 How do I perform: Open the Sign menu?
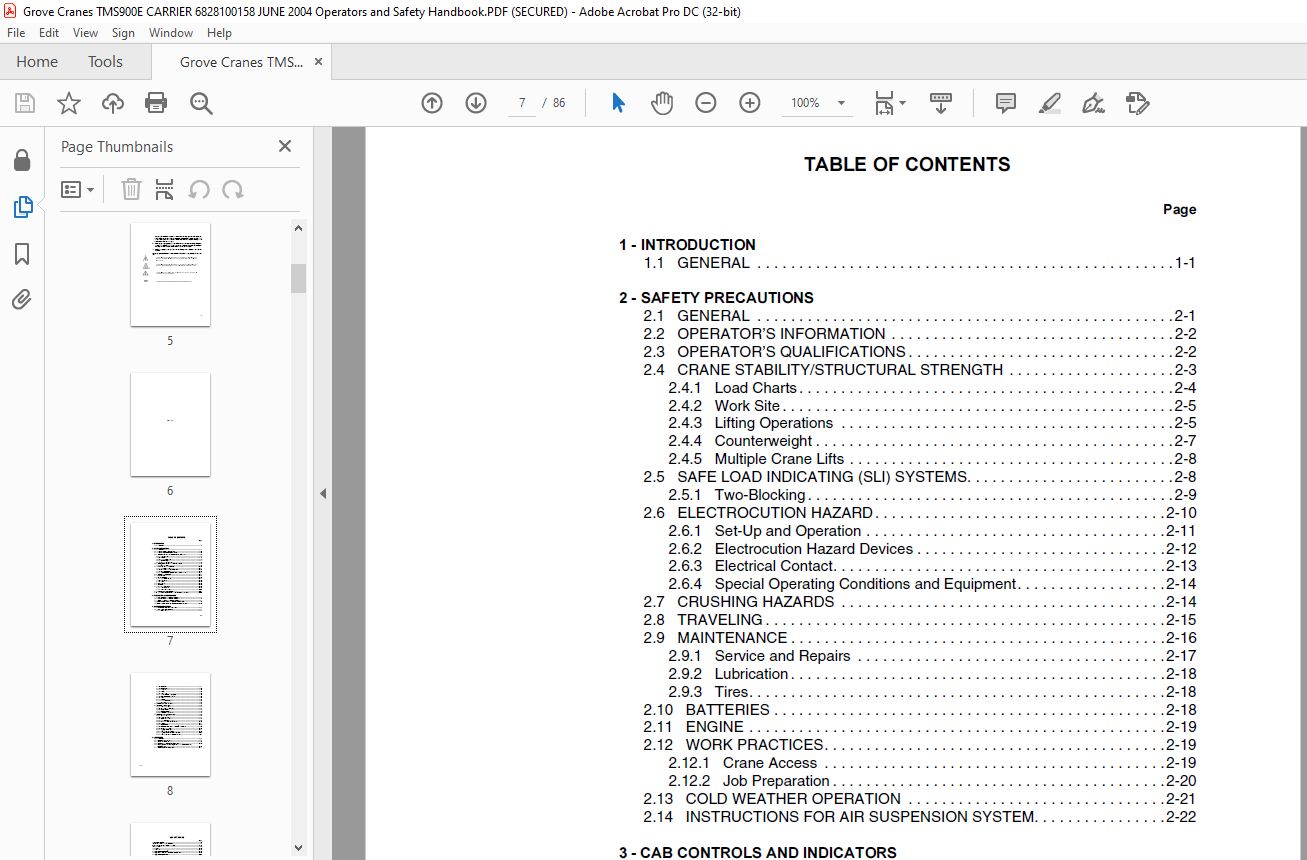[123, 33]
